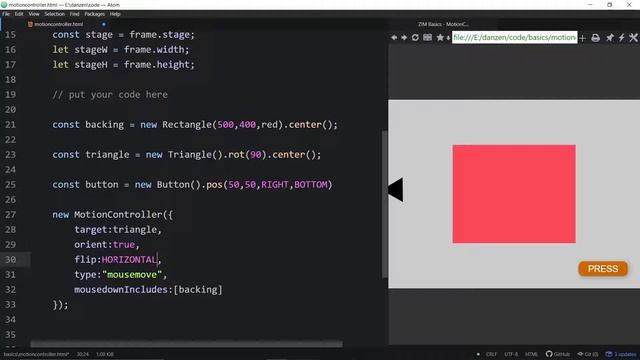Screen dimensions: 640x360
Task: Click 'stageH' variable on line 17
Action: click(x=91, y=64)
